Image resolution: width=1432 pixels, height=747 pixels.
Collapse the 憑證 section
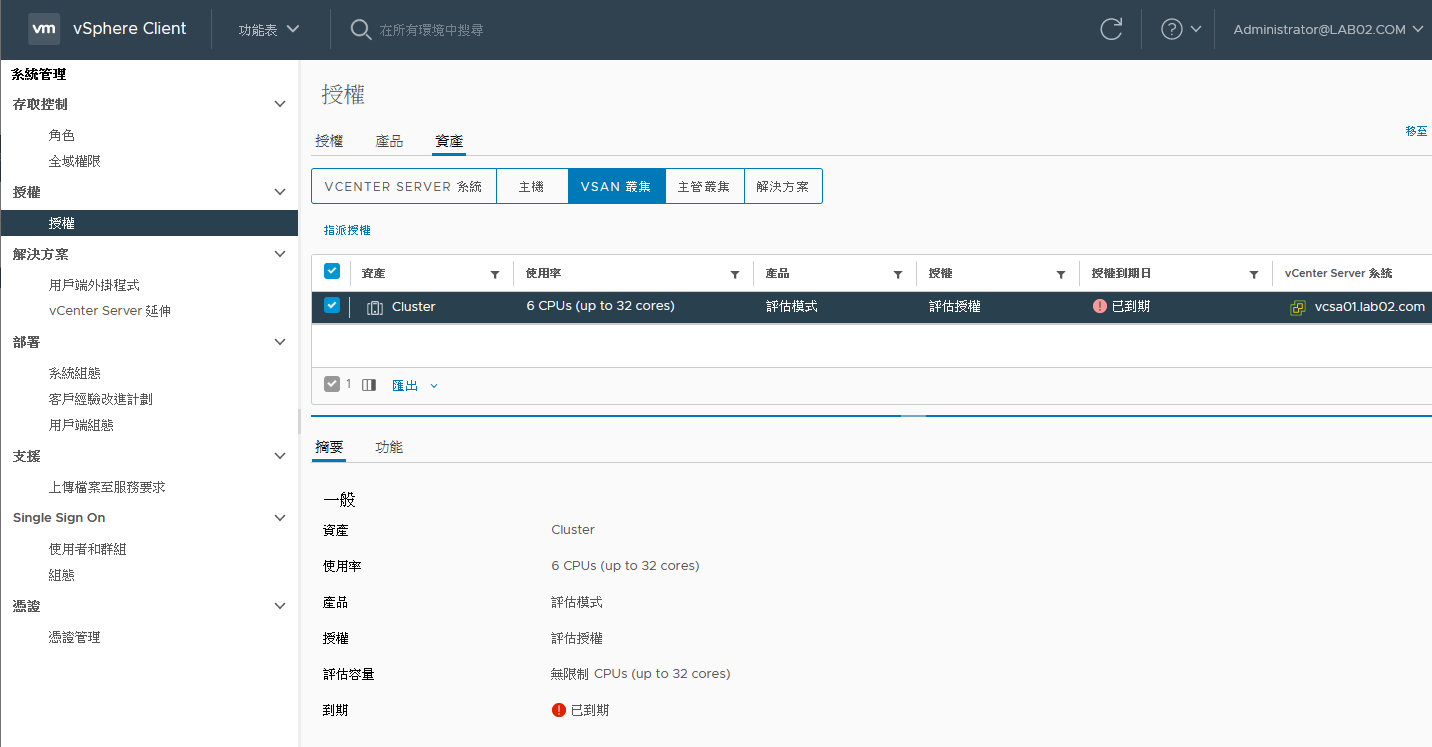pyautogui.click(x=280, y=606)
